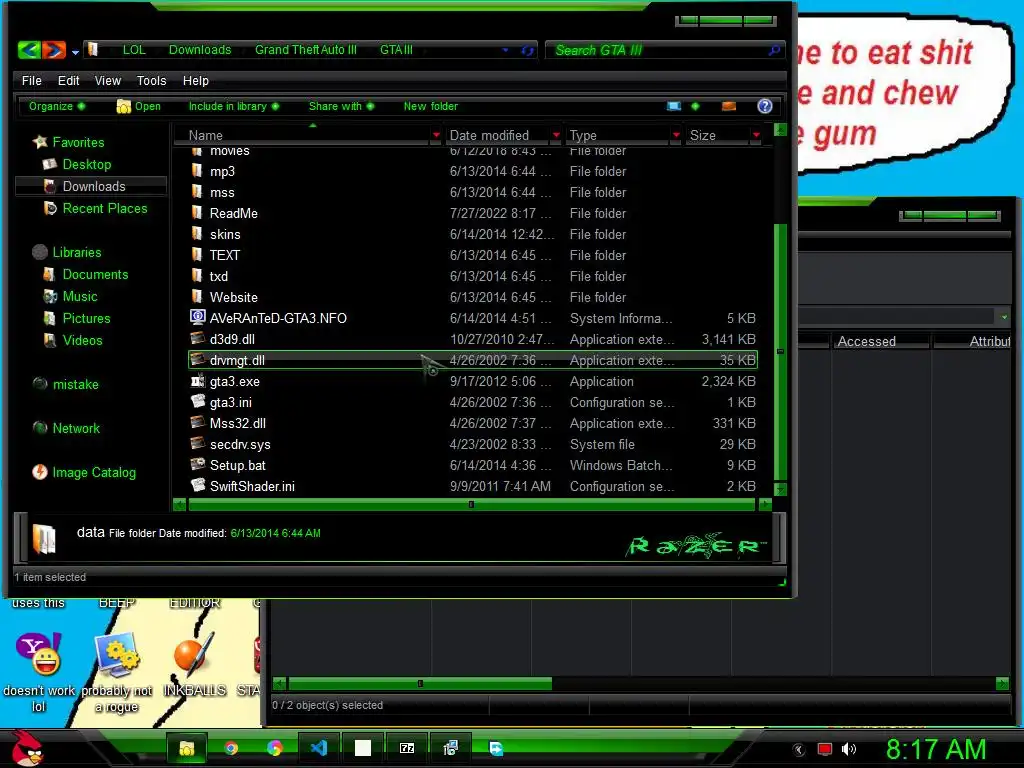Navigate to the Downloads breadcrumb
The width and height of the screenshot is (1024, 768).
click(x=200, y=50)
